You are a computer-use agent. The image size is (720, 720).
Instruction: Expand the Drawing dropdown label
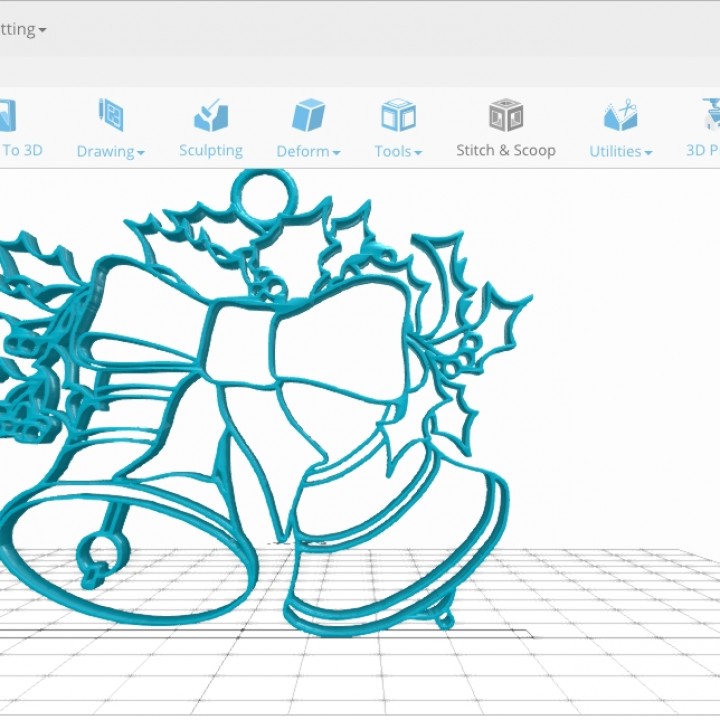click(110, 151)
